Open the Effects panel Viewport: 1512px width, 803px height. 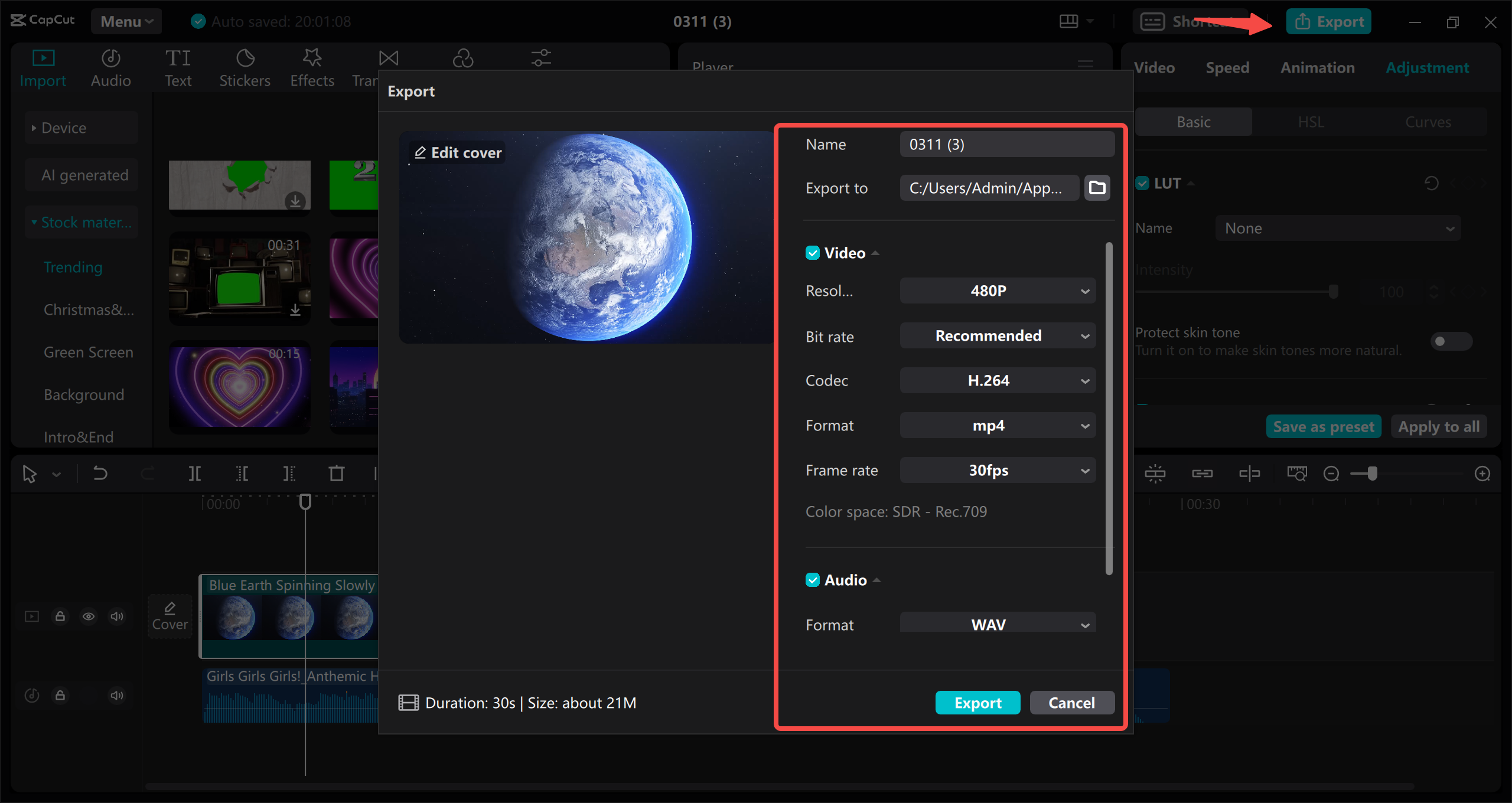pos(312,66)
